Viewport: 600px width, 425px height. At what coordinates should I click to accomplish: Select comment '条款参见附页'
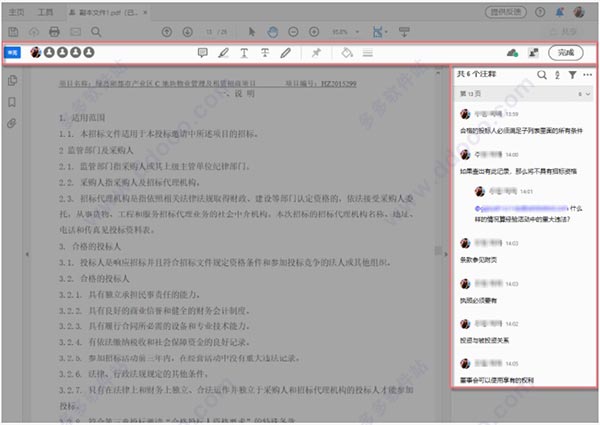(x=478, y=260)
